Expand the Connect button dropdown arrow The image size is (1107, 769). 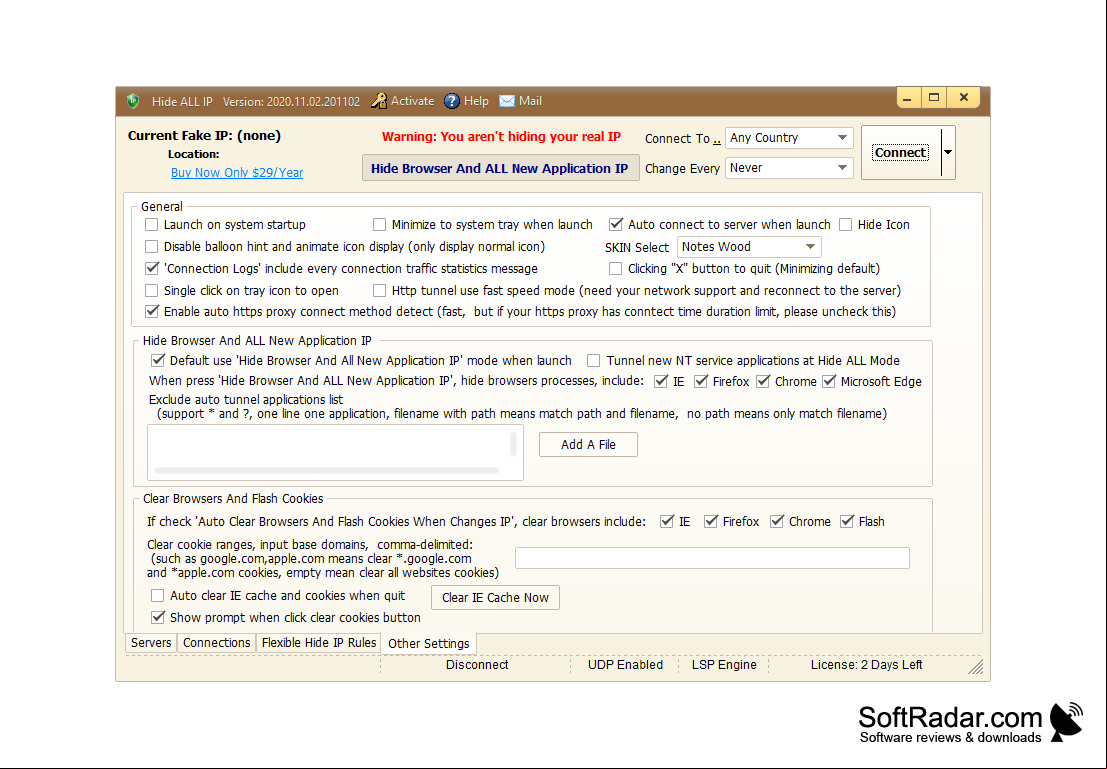click(x=948, y=153)
